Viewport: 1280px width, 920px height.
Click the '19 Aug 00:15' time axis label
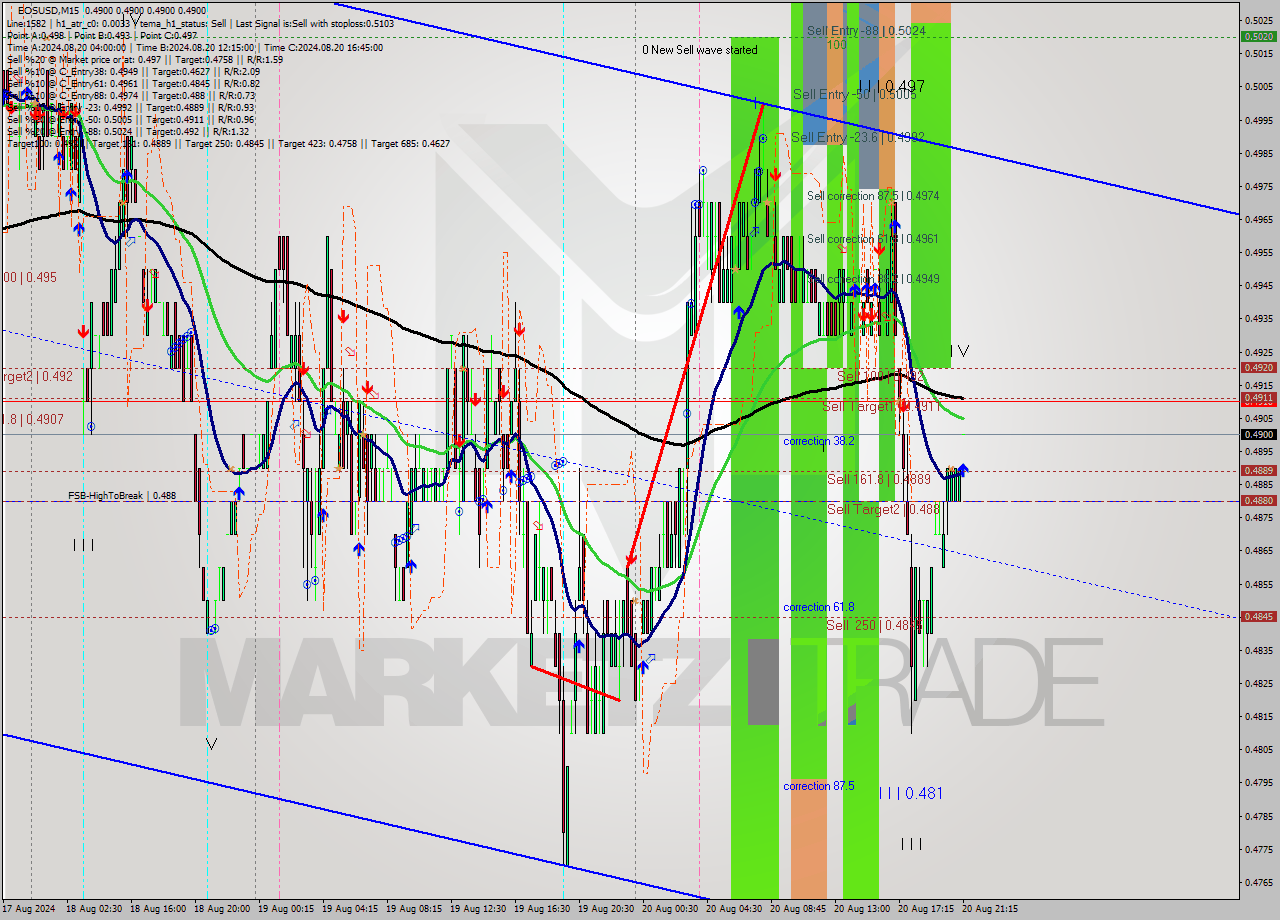(286, 909)
